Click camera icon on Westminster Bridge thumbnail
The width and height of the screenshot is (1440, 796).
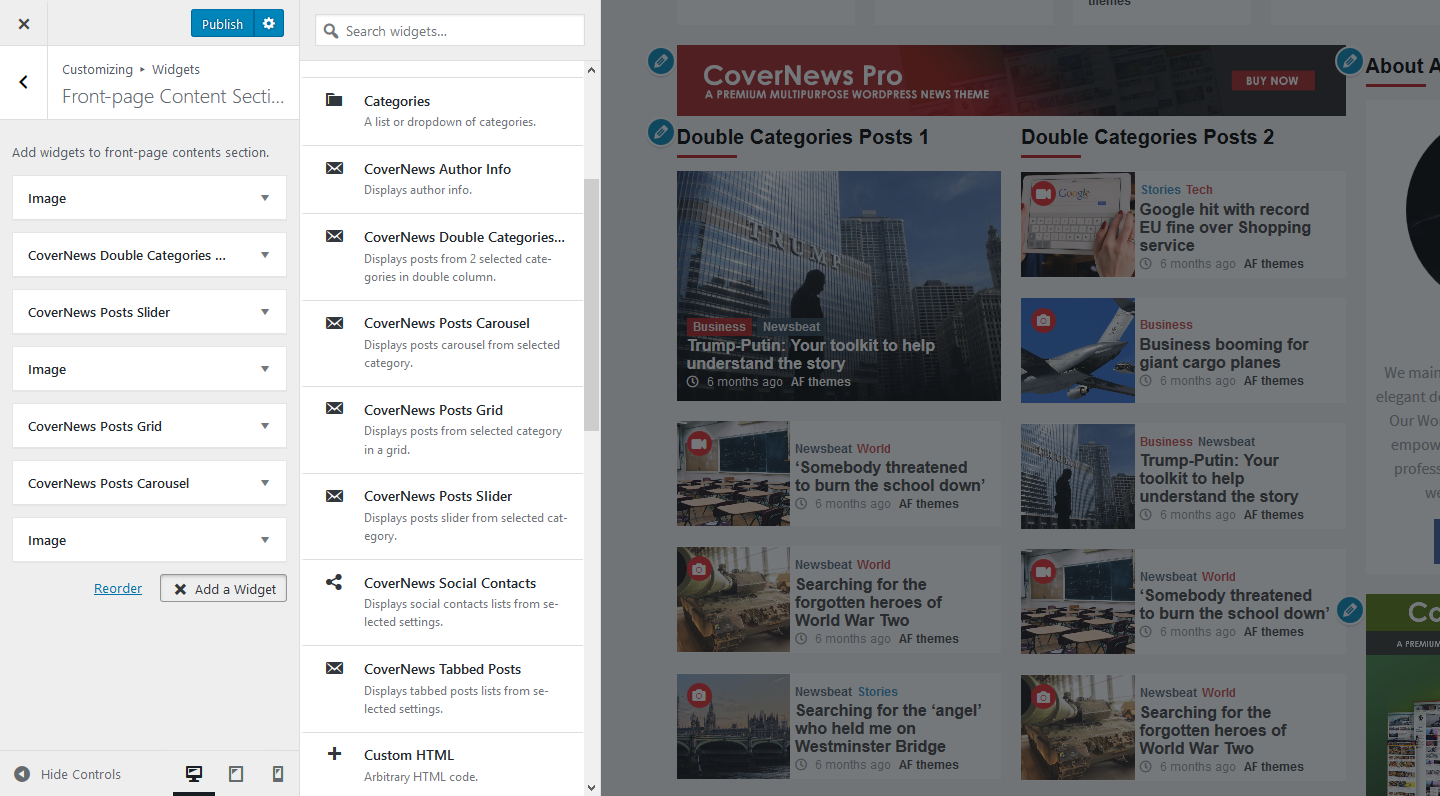pos(699,696)
